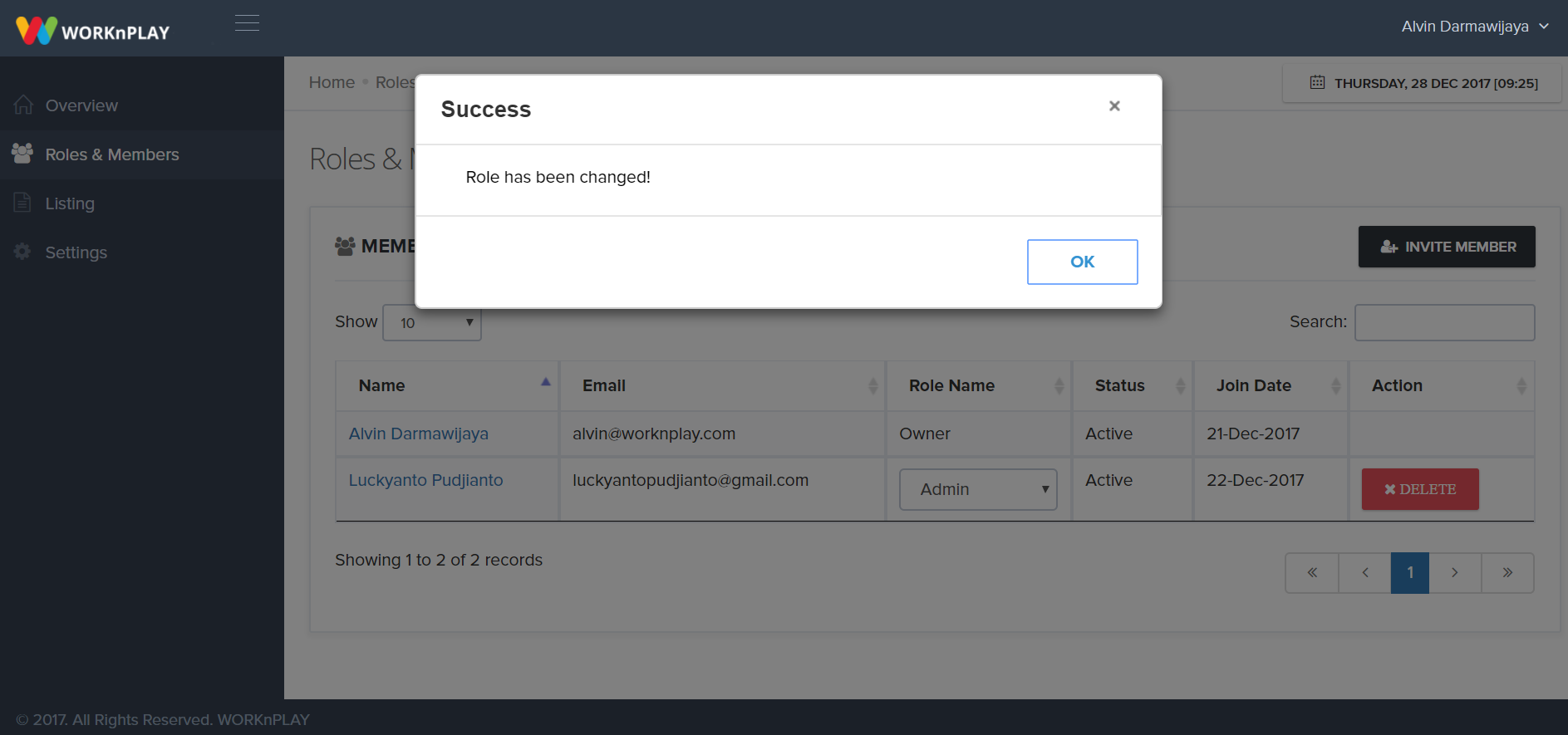This screenshot has width=1568, height=735.
Task: Expand the Show entries count dropdown
Action: point(431,322)
